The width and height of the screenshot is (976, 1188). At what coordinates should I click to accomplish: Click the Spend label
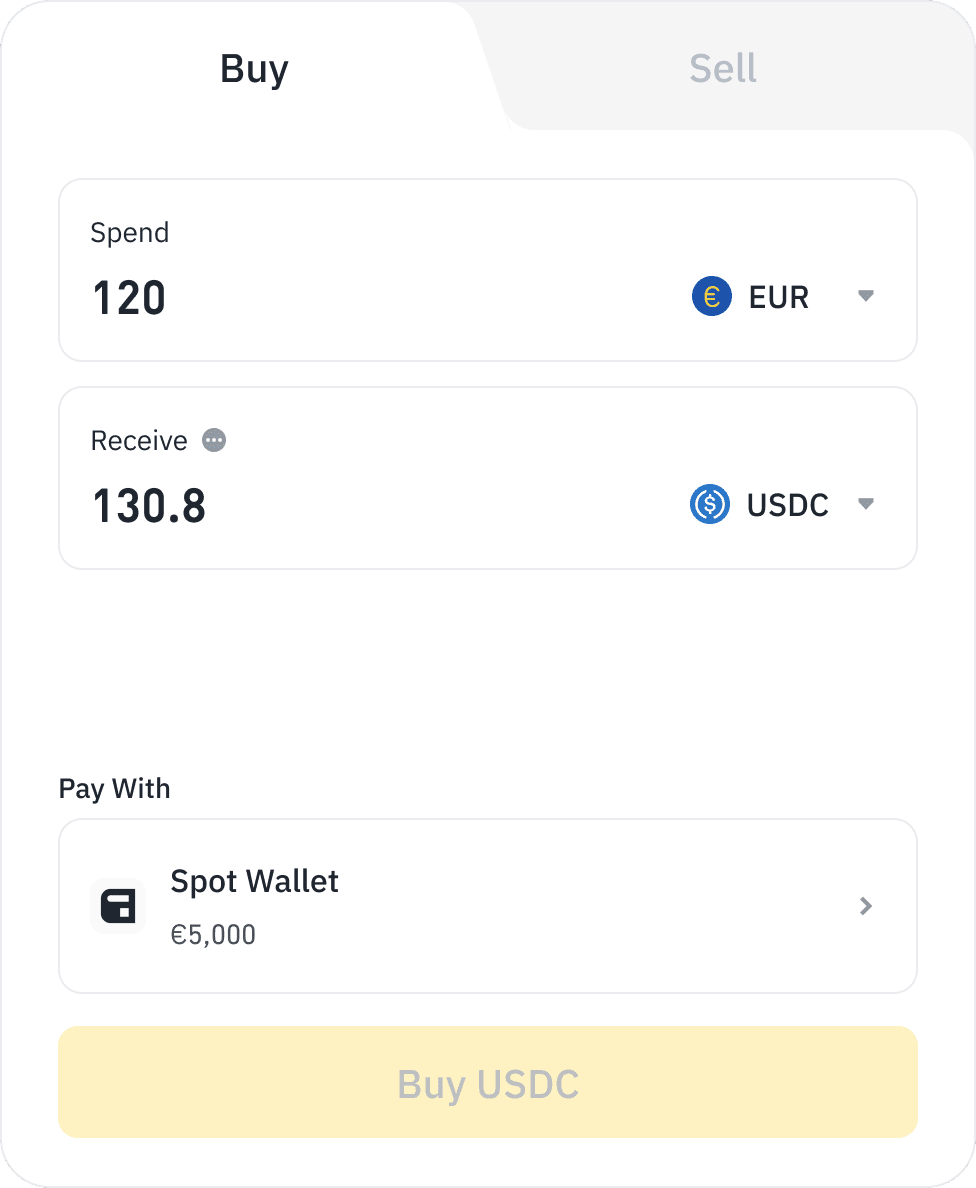tap(130, 233)
